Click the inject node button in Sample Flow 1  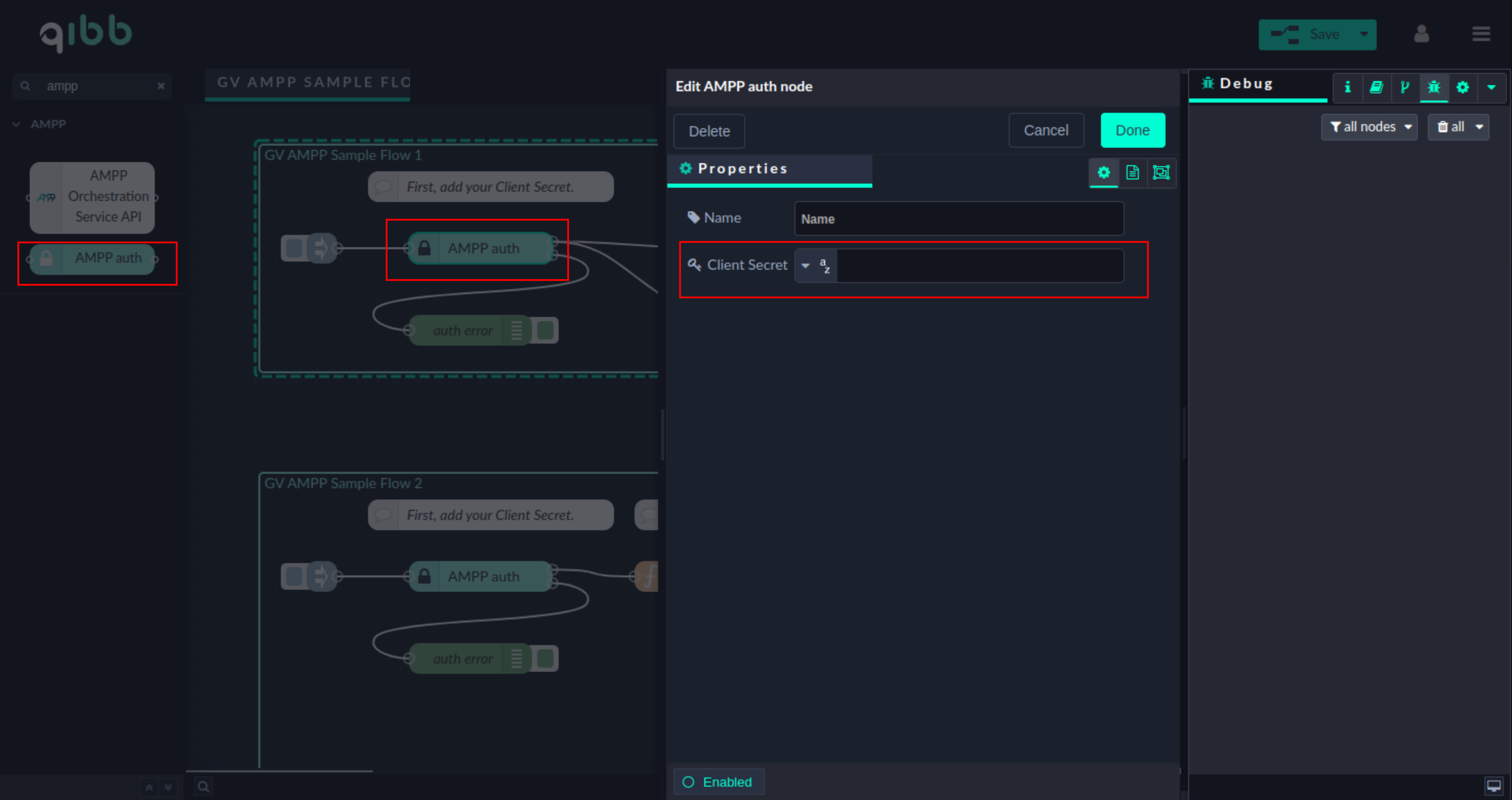click(294, 248)
